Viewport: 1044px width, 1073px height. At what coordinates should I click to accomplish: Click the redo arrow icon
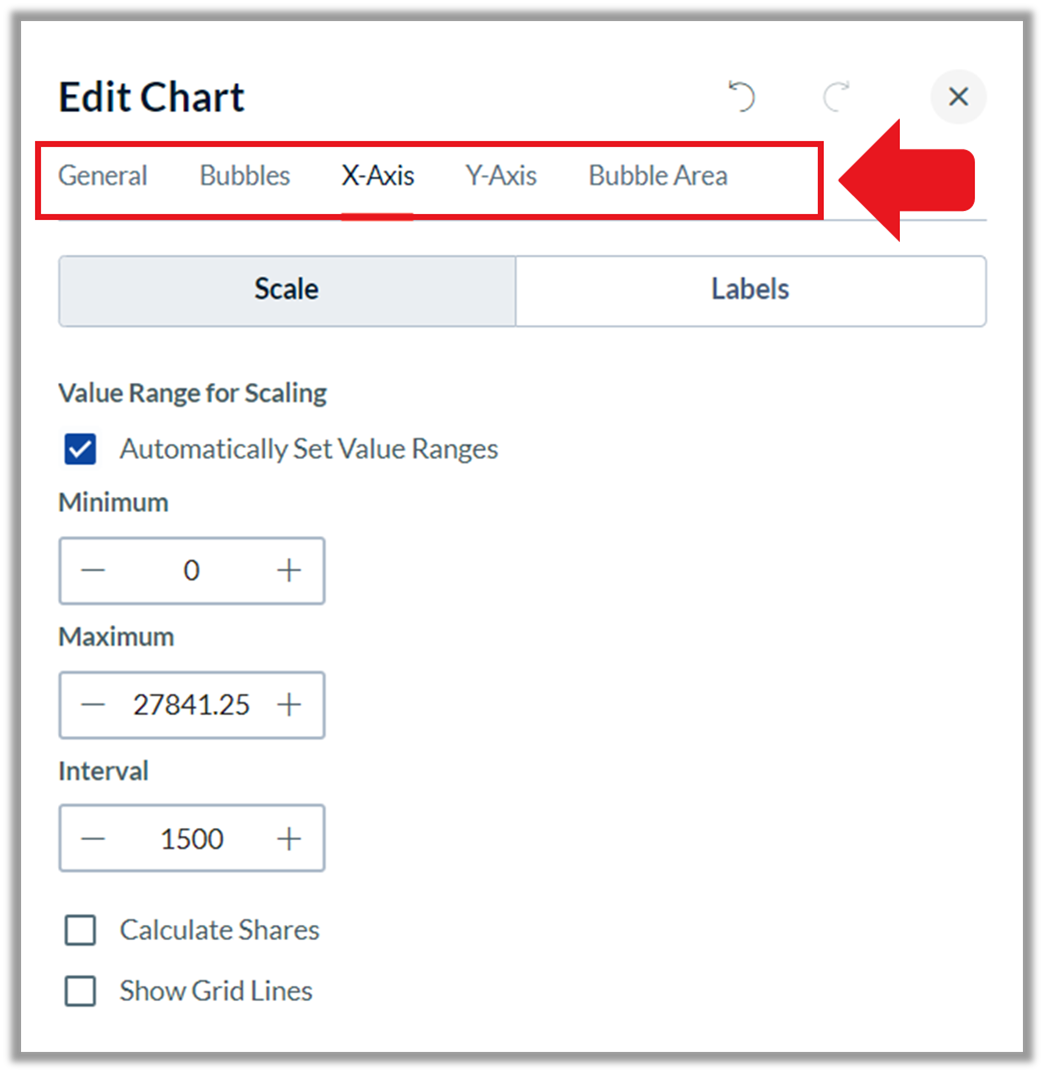(836, 96)
